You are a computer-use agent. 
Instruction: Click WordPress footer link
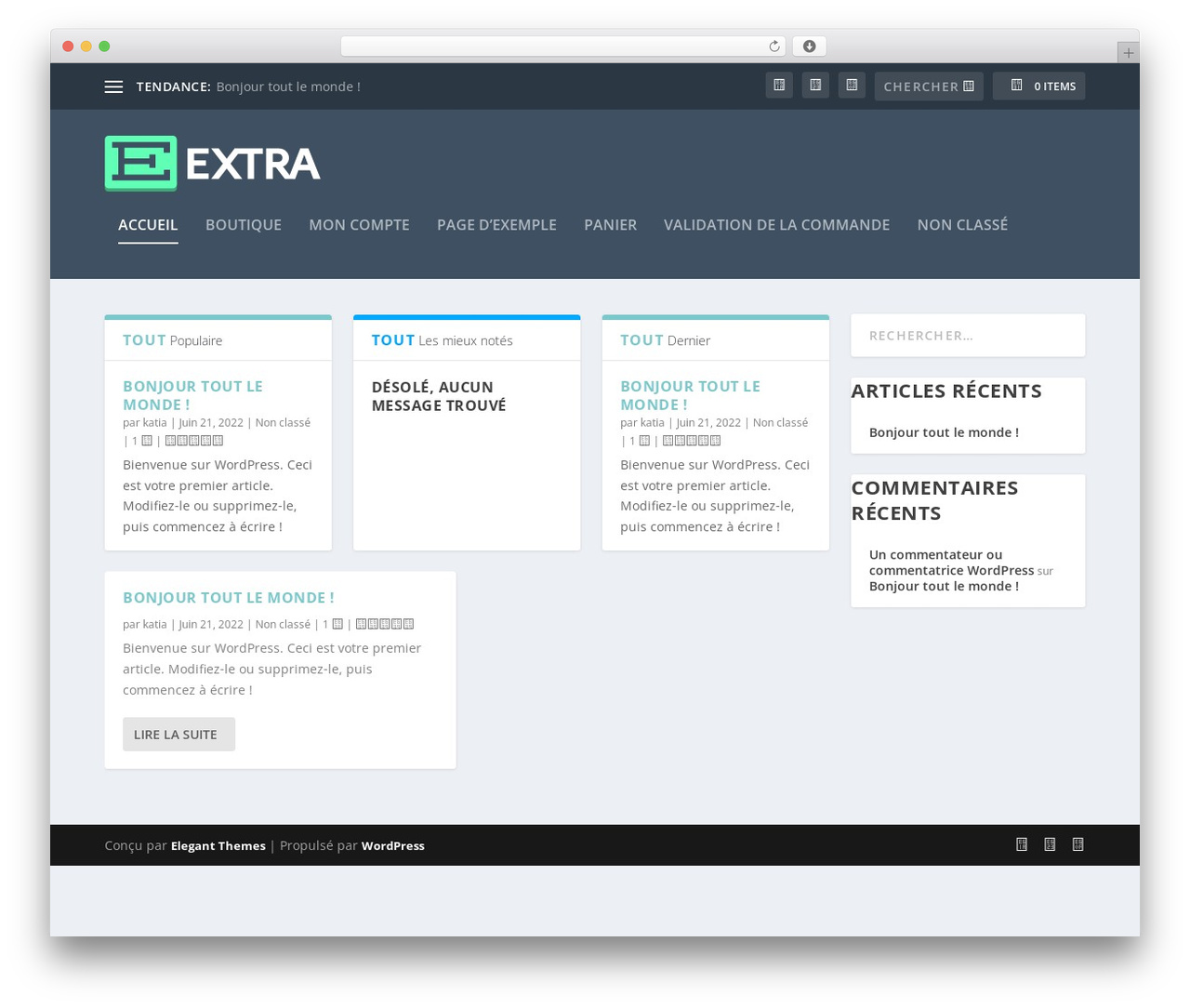392,845
